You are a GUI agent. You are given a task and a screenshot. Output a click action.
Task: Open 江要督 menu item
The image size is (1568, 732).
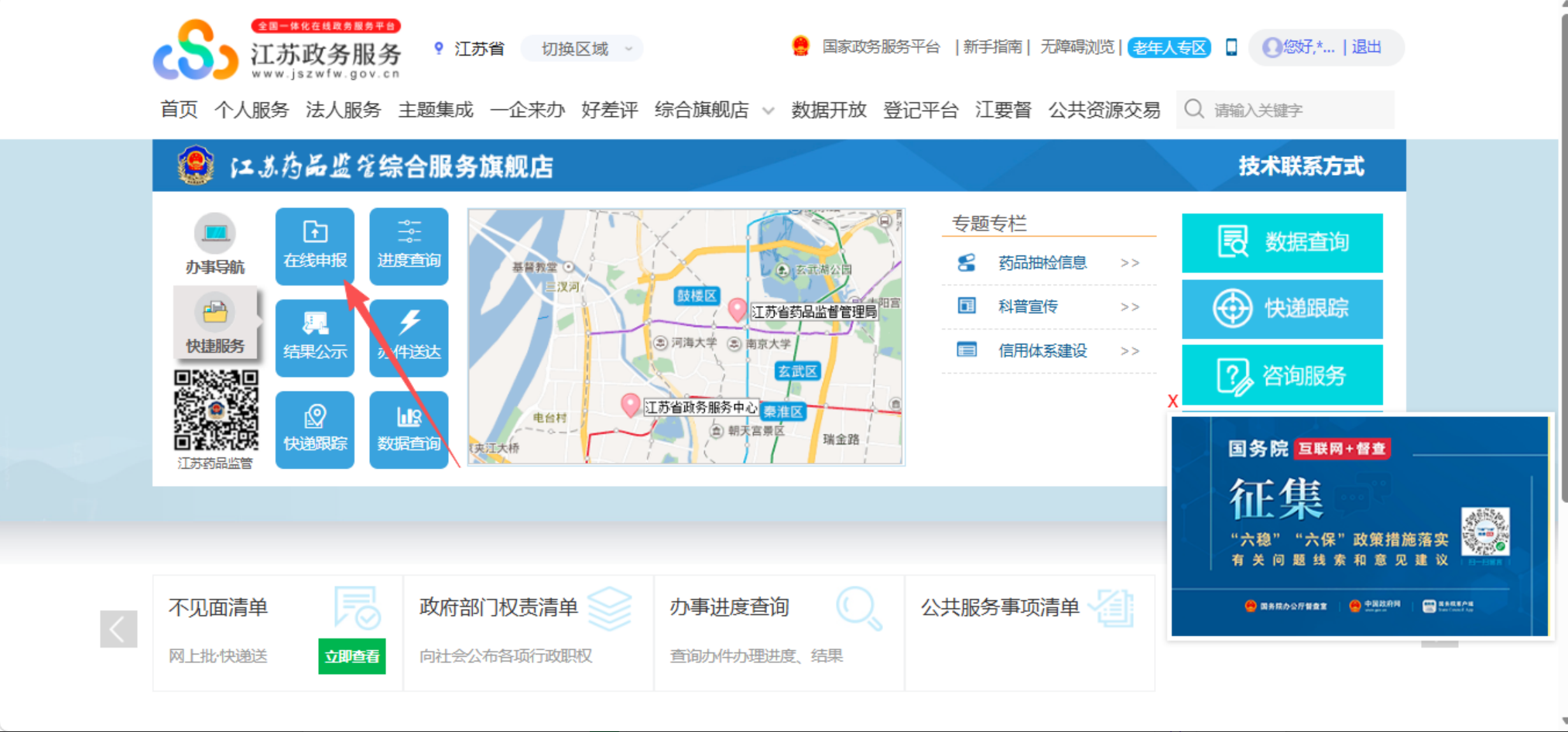(x=1003, y=110)
